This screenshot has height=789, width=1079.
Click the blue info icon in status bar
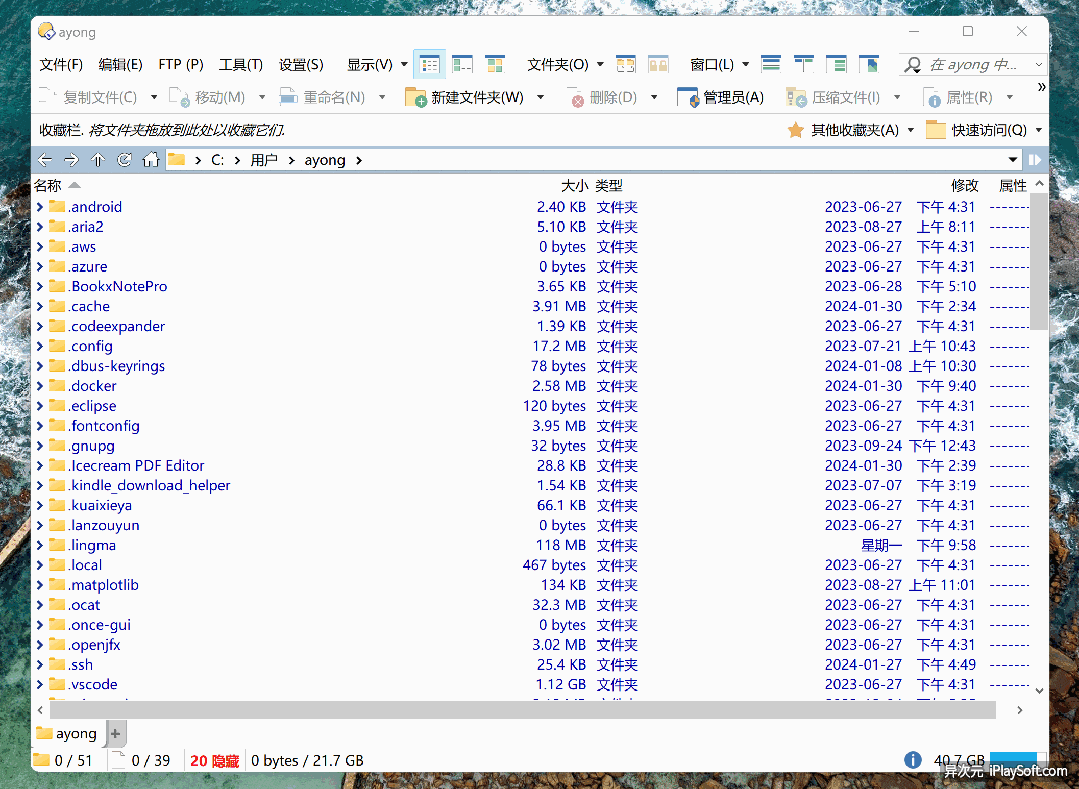(x=912, y=760)
